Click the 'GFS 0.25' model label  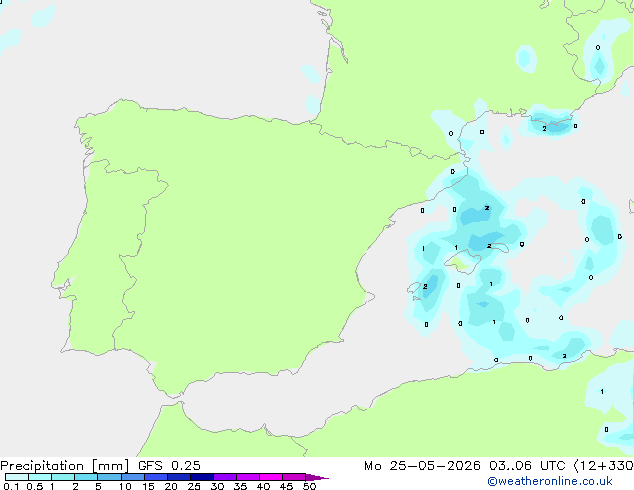tap(169, 466)
